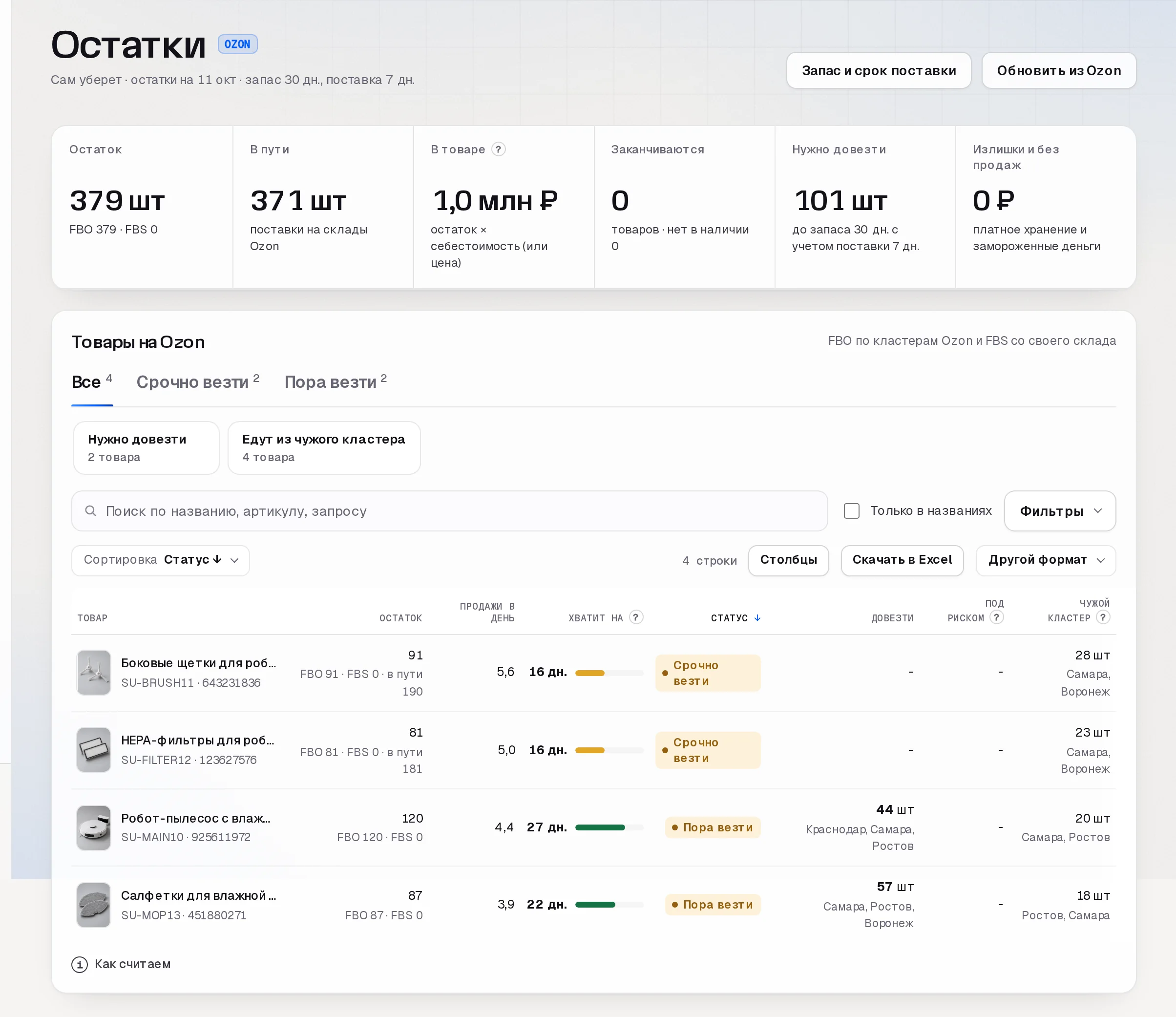
Task: Click the stock progress bar for HEPA-фильтры
Action: (609, 750)
